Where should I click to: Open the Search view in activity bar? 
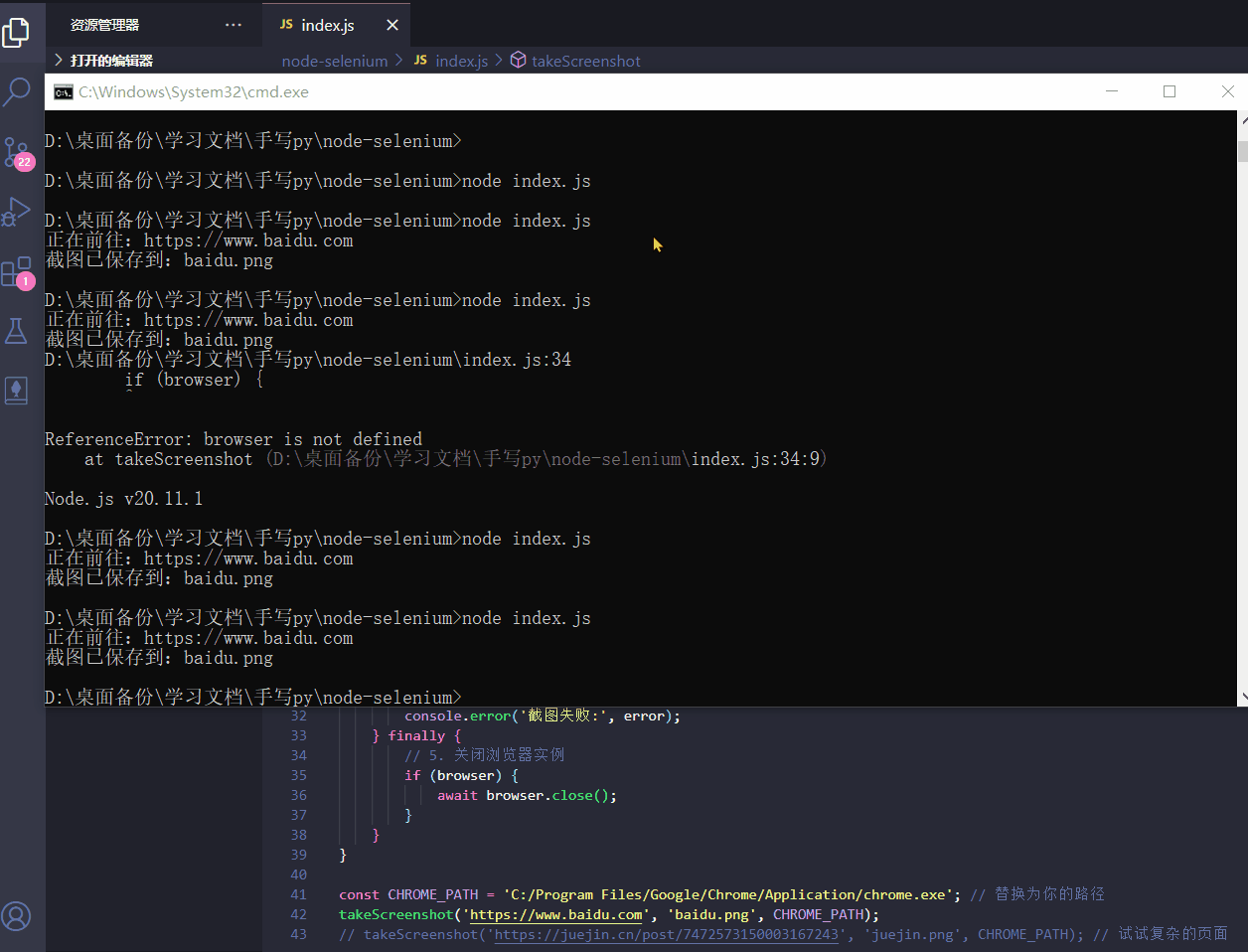pyautogui.click(x=17, y=91)
